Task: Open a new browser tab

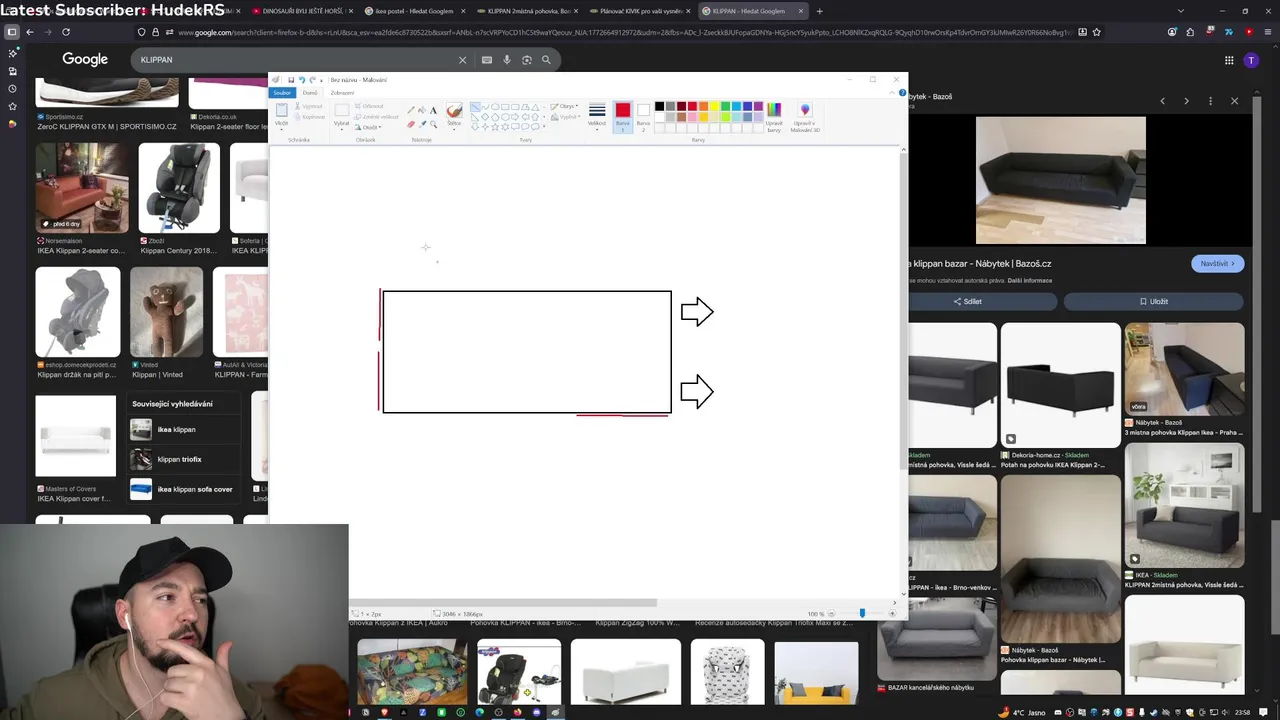Action: (820, 11)
